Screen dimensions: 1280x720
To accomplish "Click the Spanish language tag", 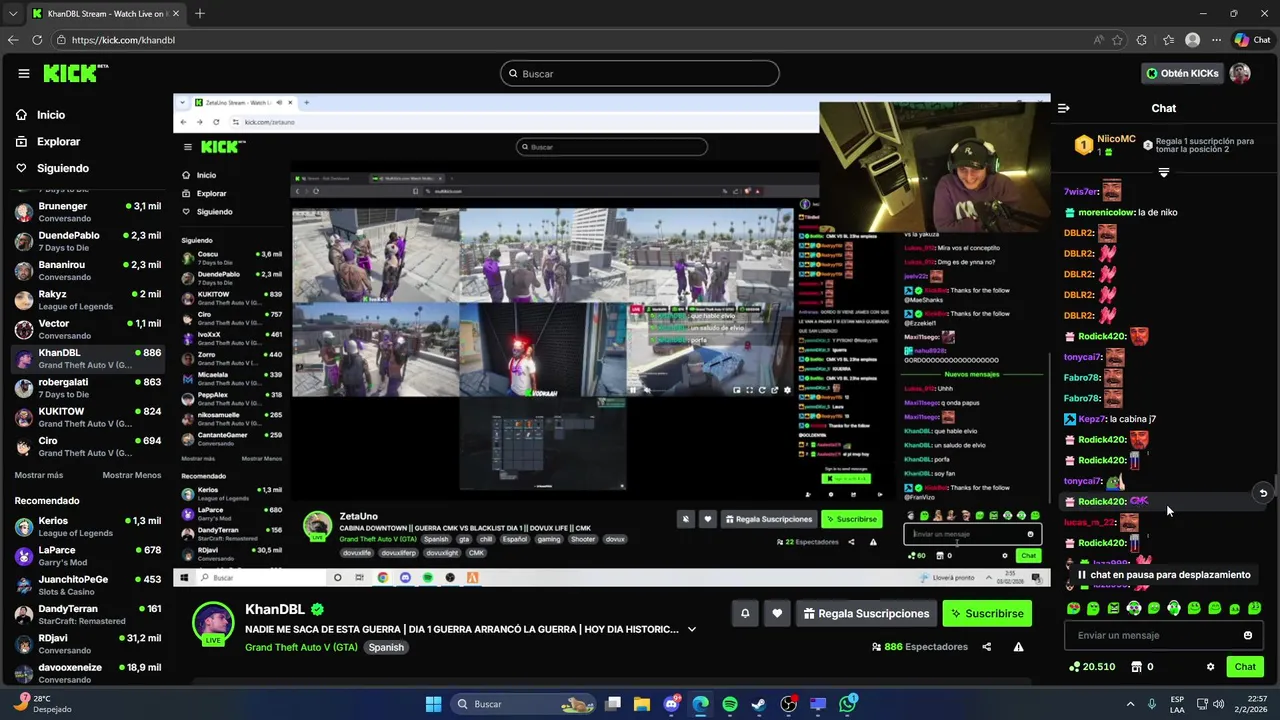I will pos(386,647).
